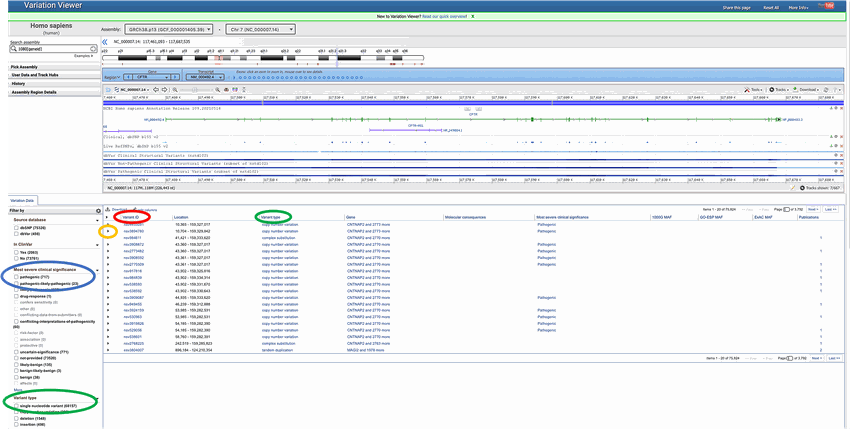Check the dbSNP source database filter
The height and width of the screenshot is (429, 850).
point(16,228)
